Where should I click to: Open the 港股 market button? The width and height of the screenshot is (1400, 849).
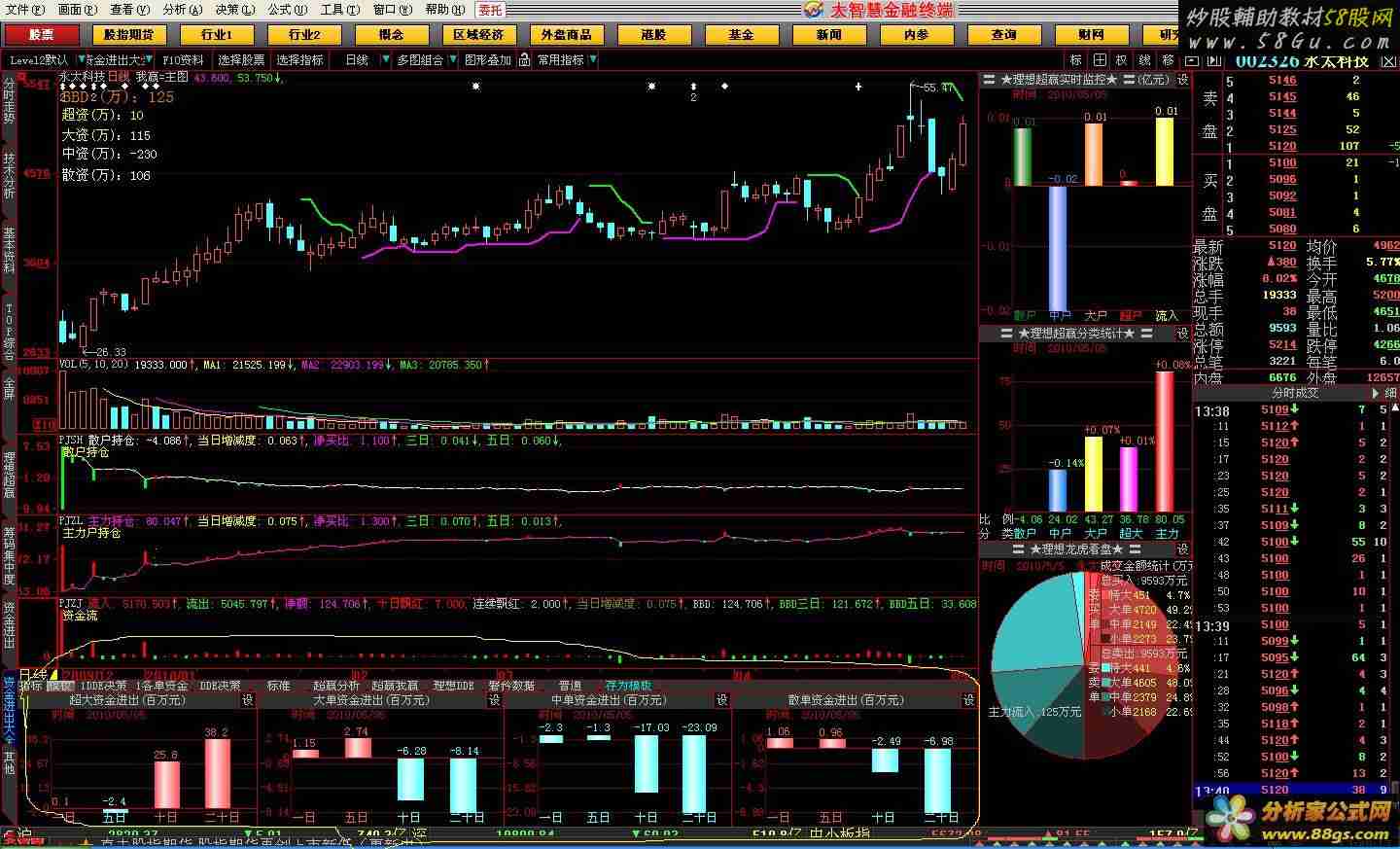coord(654,34)
